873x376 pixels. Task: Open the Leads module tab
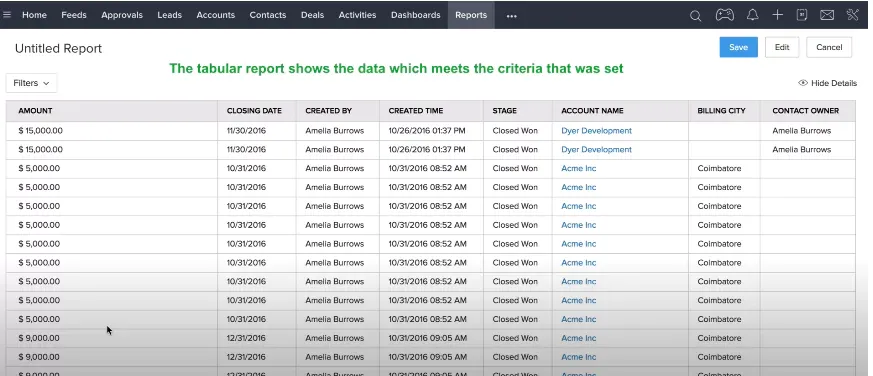pos(170,15)
